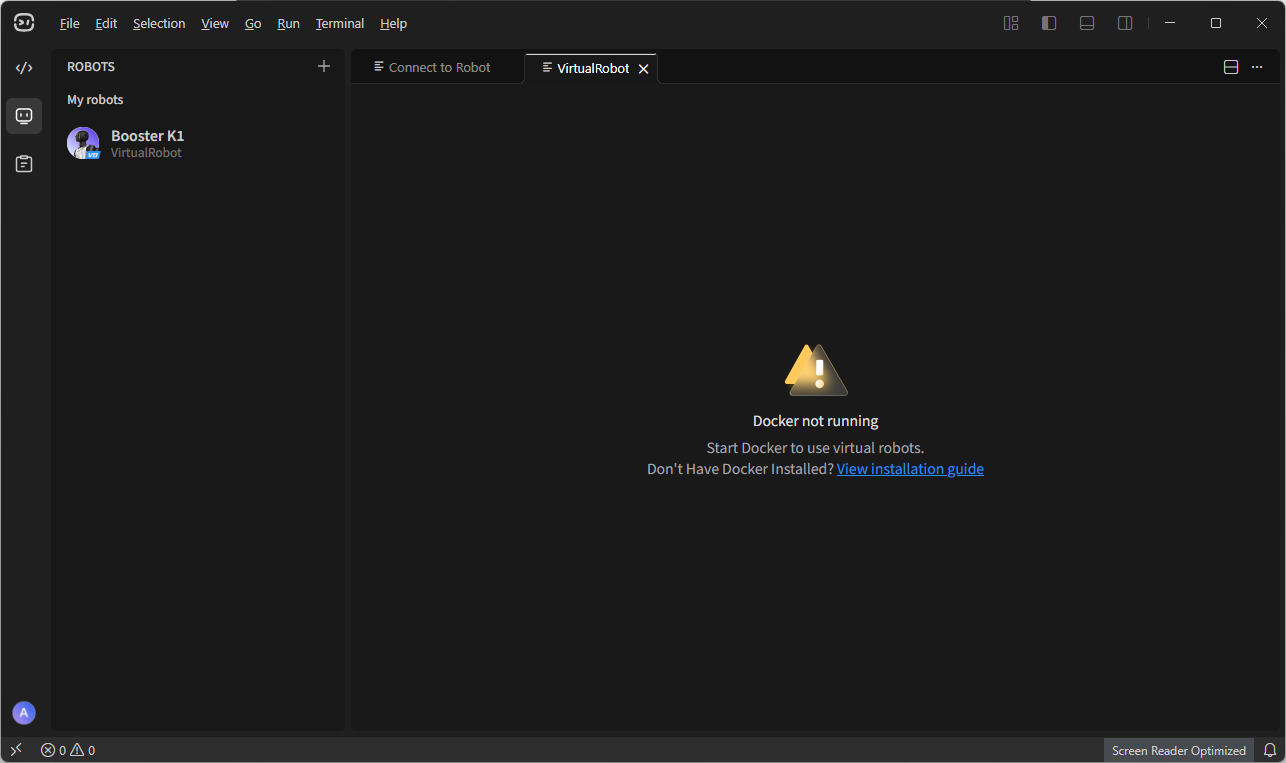The width and height of the screenshot is (1286, 763).
Task: Open the View menu
Action: pyautogui.click(x=215, y=23)
